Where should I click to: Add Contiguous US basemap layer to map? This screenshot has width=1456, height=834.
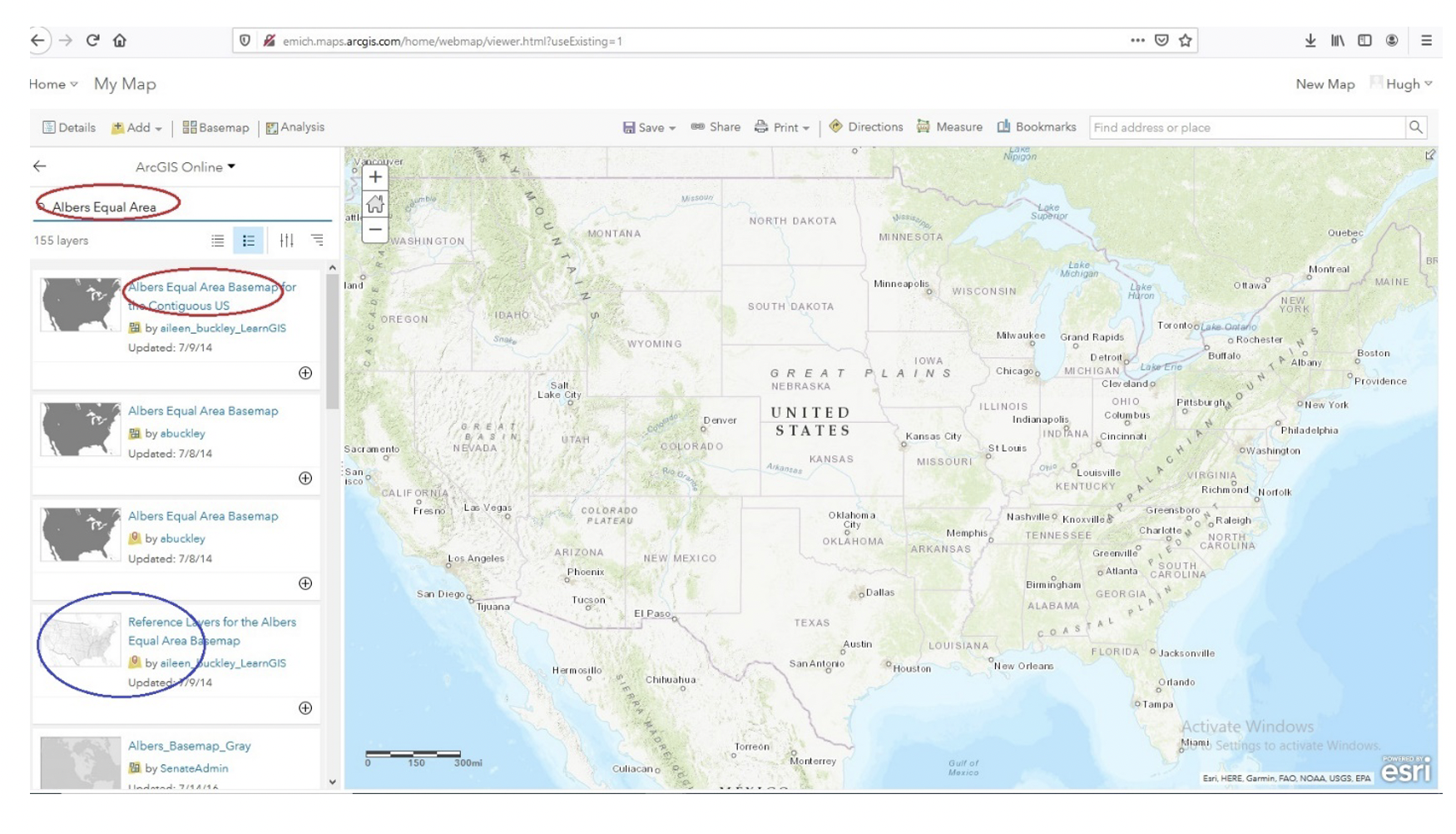[305, 373]
